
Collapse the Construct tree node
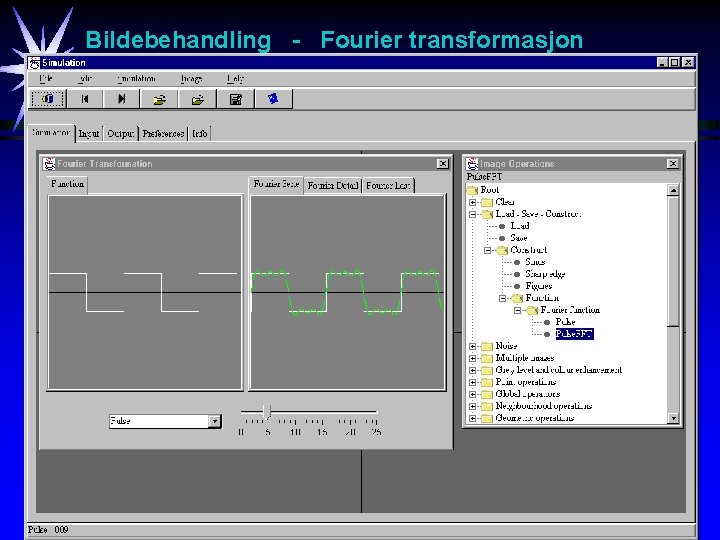pyautogui.click(x=488, y=250)
